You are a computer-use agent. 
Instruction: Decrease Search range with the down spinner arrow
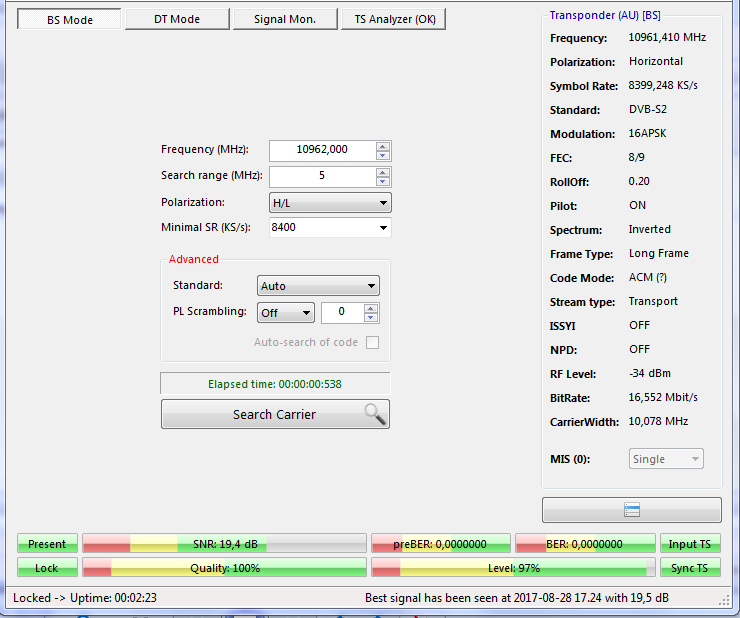pos(383,181)
